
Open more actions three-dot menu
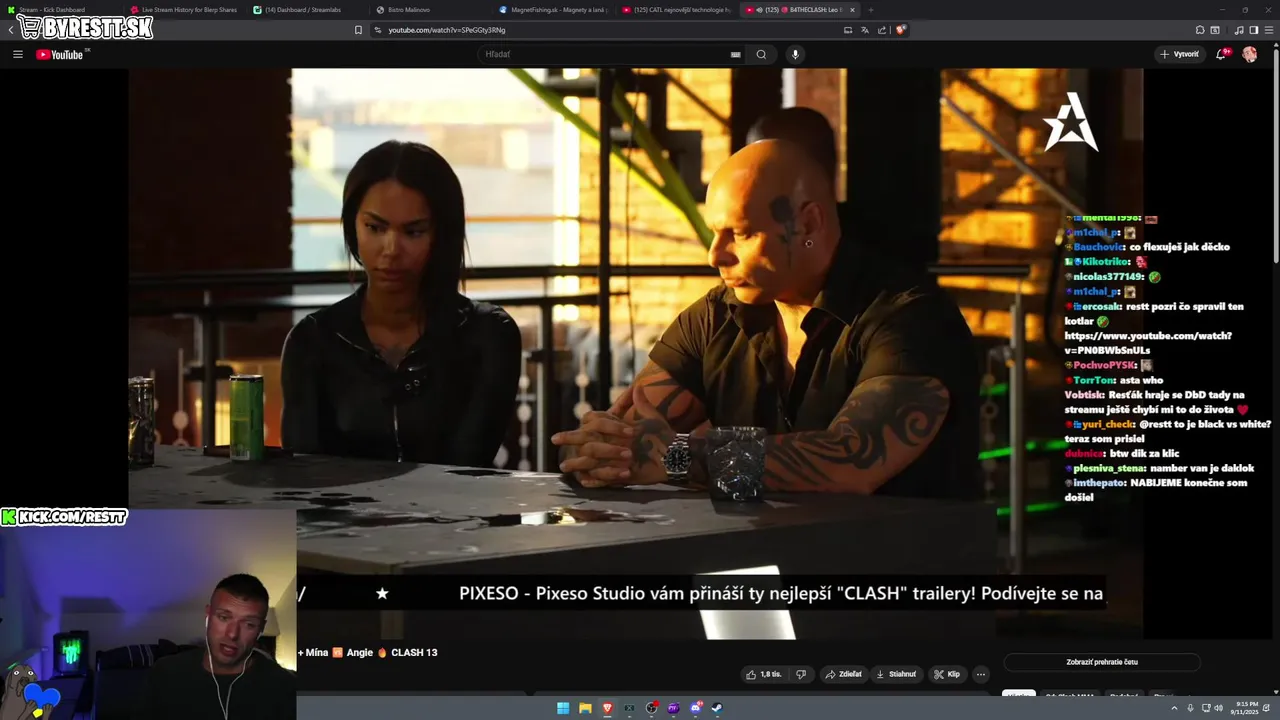point(981,674)
